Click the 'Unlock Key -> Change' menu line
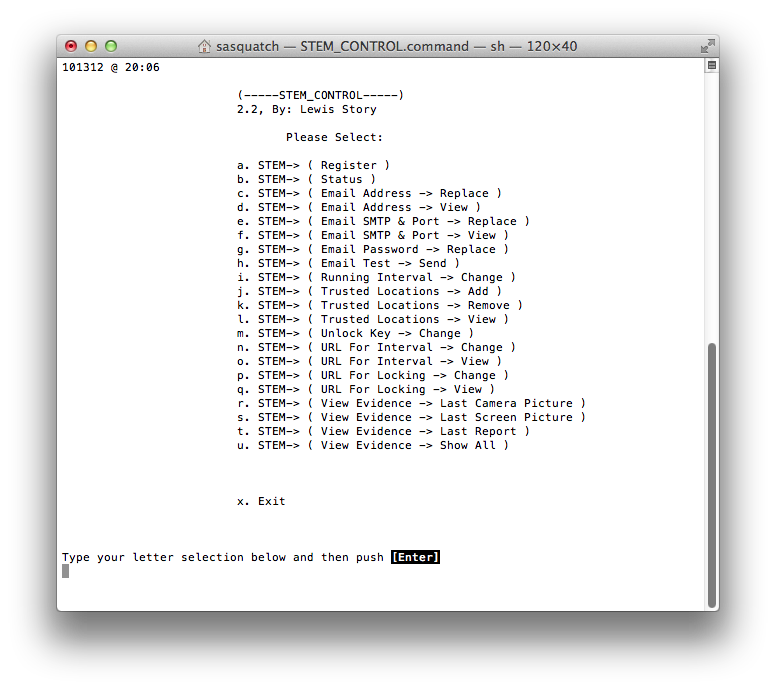This screenshot has height=690, width=776. (355, 333)
